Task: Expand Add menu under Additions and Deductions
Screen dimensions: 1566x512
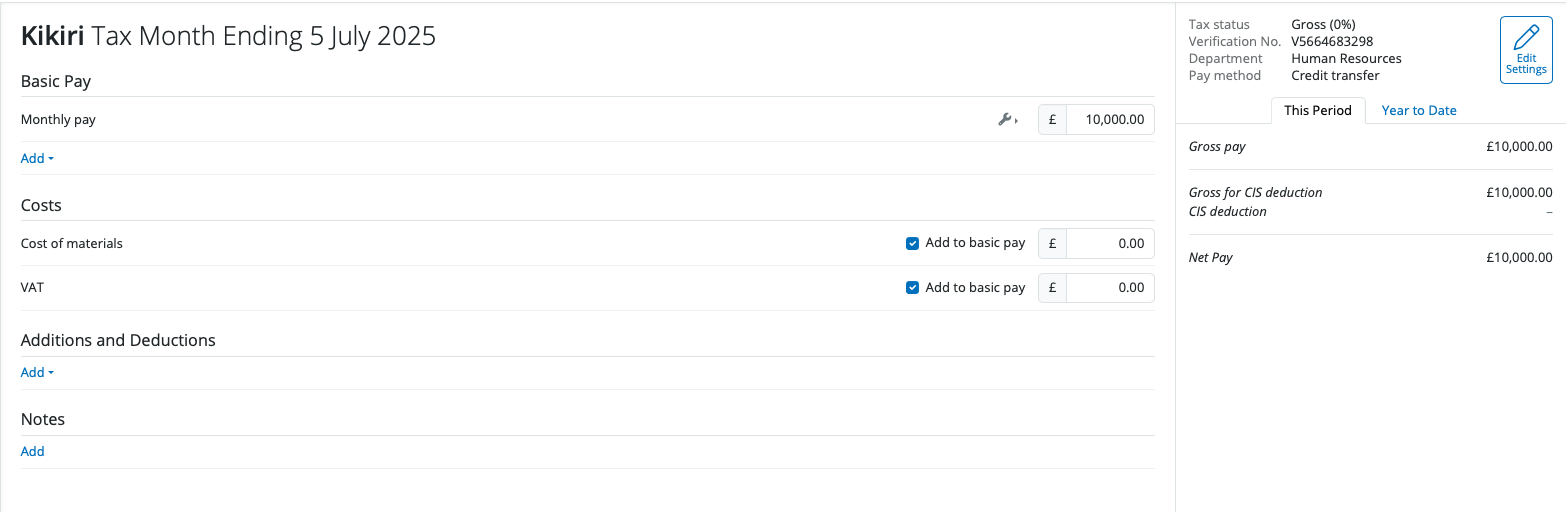Action: (37, 372)
